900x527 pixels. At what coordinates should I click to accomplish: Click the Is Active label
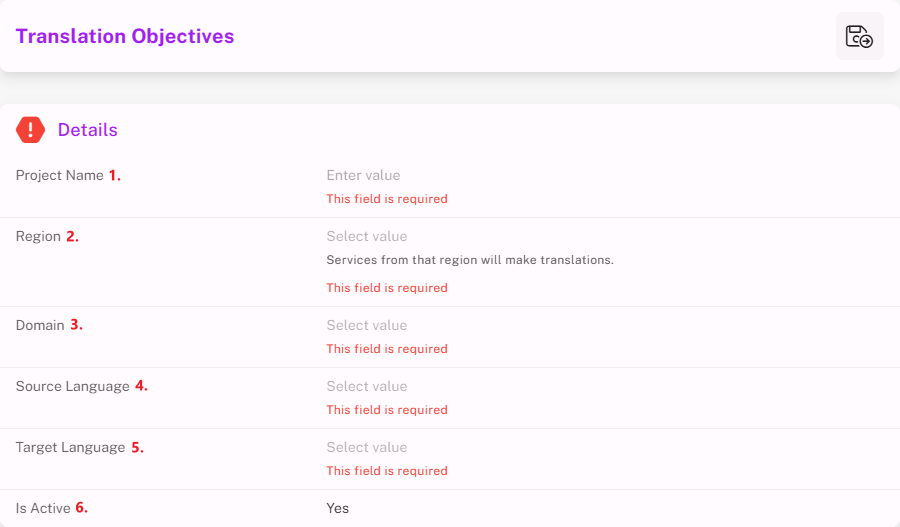click(43, 509)
